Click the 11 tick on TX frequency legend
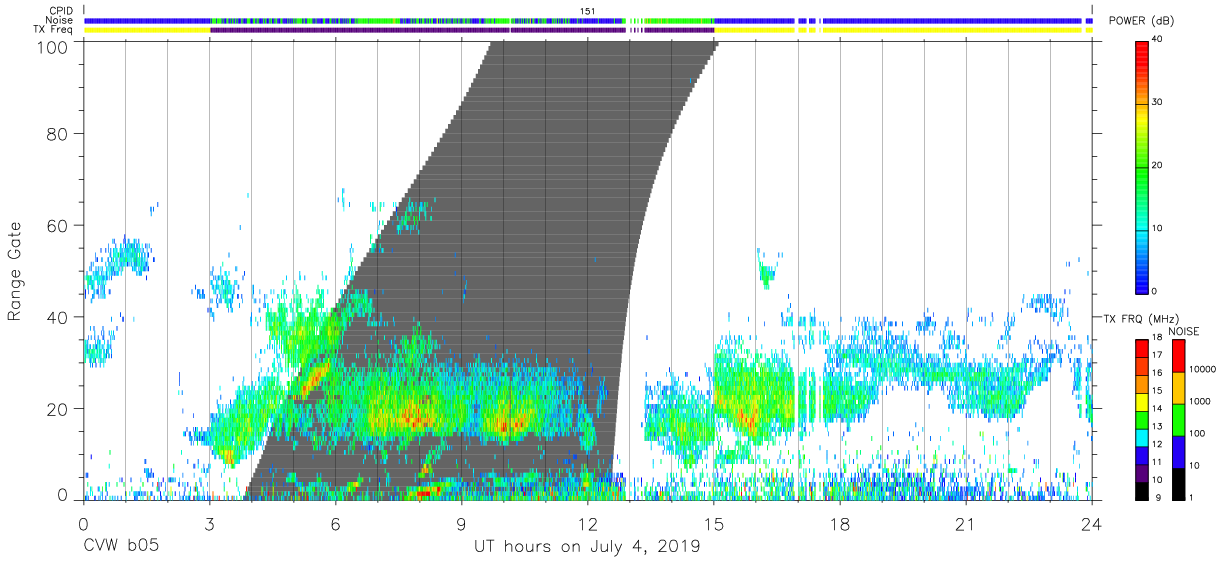 (x=1157, y=462)
